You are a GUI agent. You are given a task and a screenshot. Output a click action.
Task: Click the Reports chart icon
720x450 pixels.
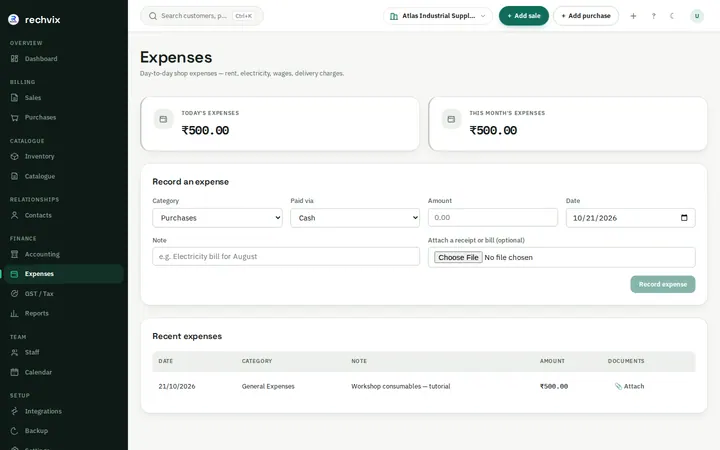click(15, 314)
